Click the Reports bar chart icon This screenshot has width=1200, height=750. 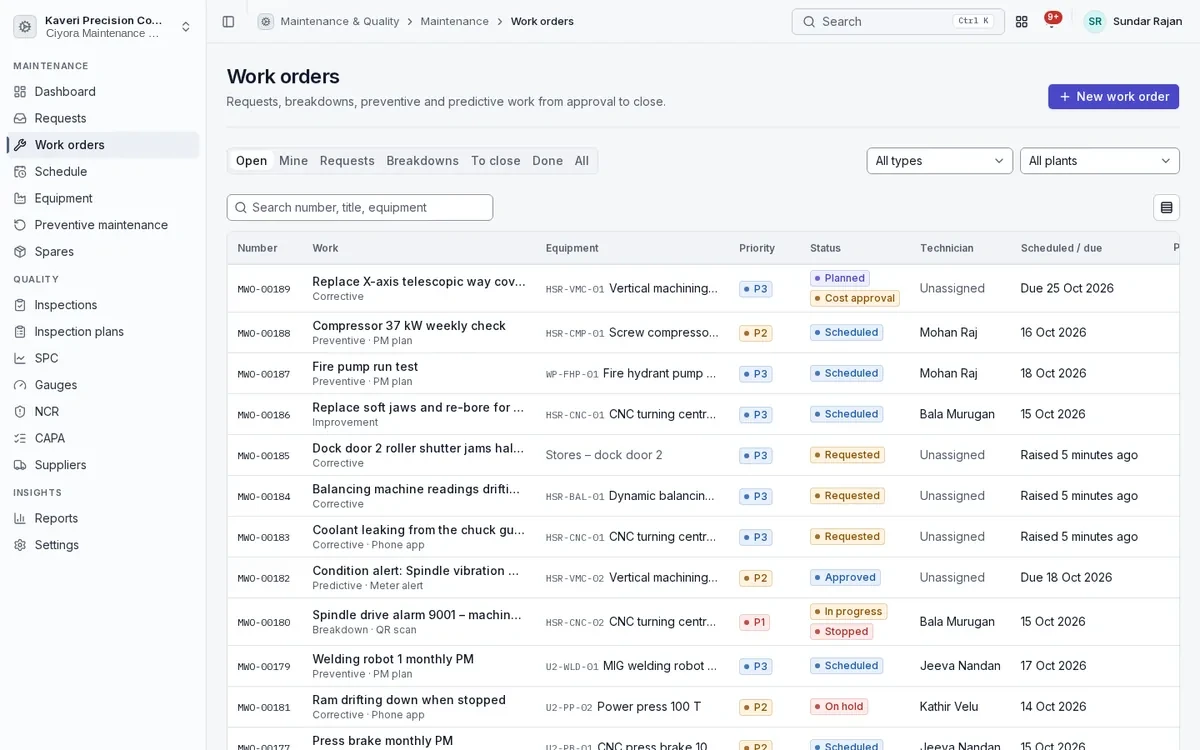pos(20,518)
